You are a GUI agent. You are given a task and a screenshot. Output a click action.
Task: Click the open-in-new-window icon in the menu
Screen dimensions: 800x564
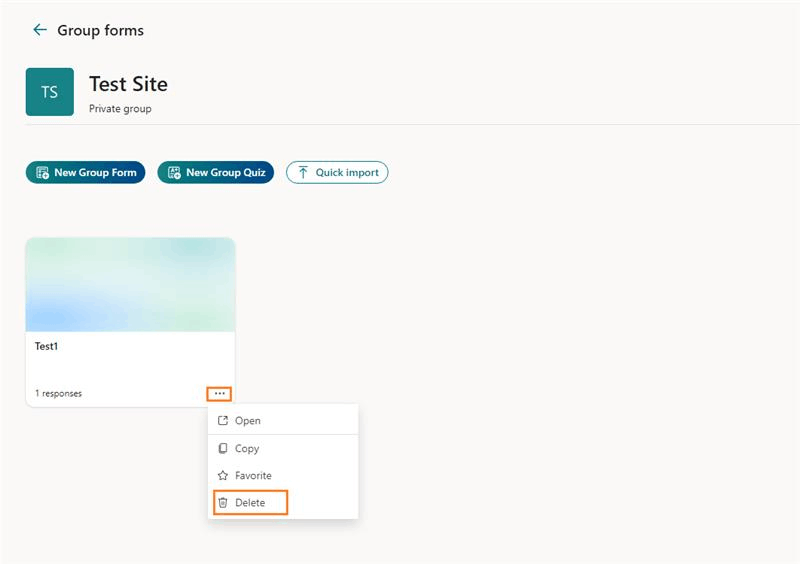[223, 421]
